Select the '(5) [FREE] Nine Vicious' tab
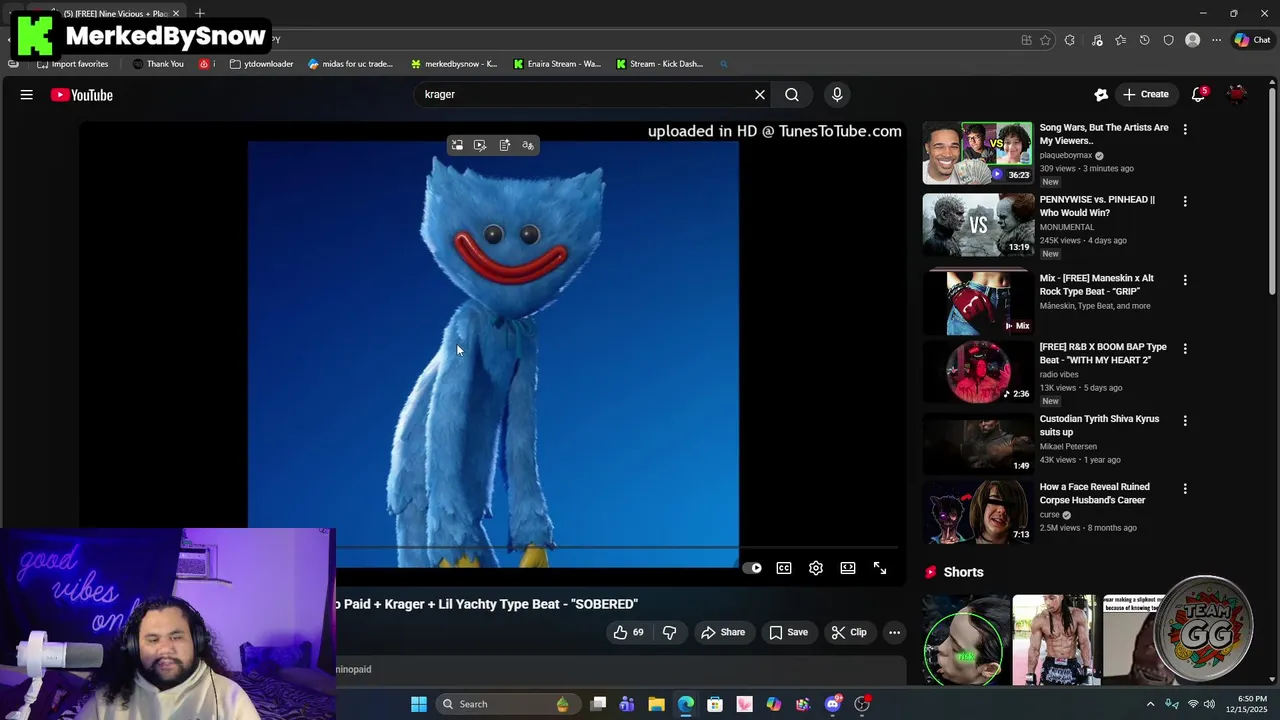The image size is (1280, 720). point(115,13)
